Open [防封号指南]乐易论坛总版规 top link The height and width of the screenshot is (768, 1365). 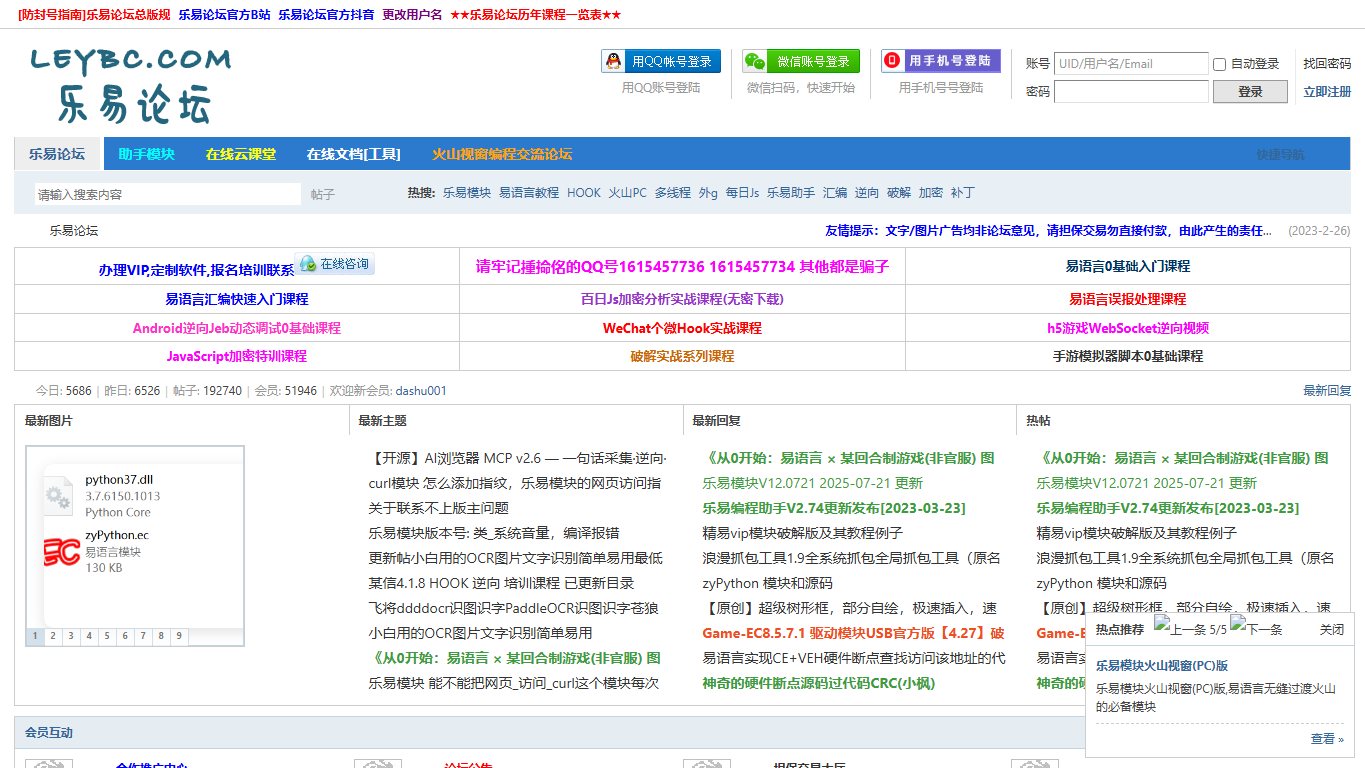coord(94,15)
